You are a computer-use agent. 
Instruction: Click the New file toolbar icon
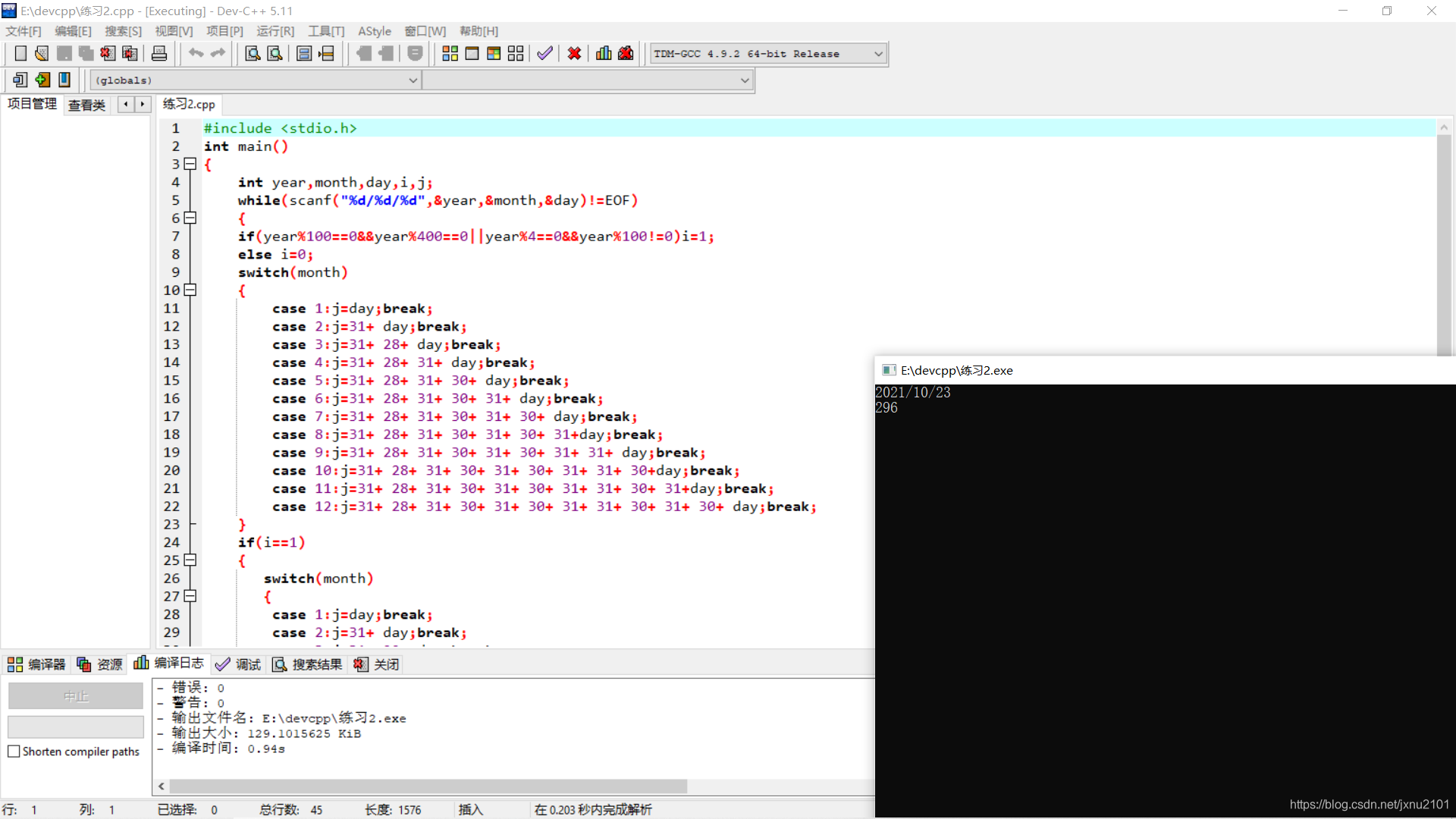(x=20, y=54)
